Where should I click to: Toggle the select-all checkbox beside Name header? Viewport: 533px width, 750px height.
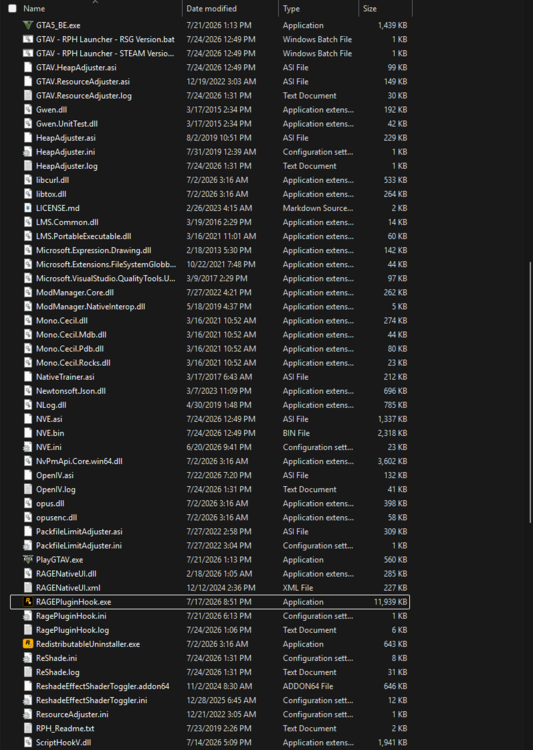[12, 9]
